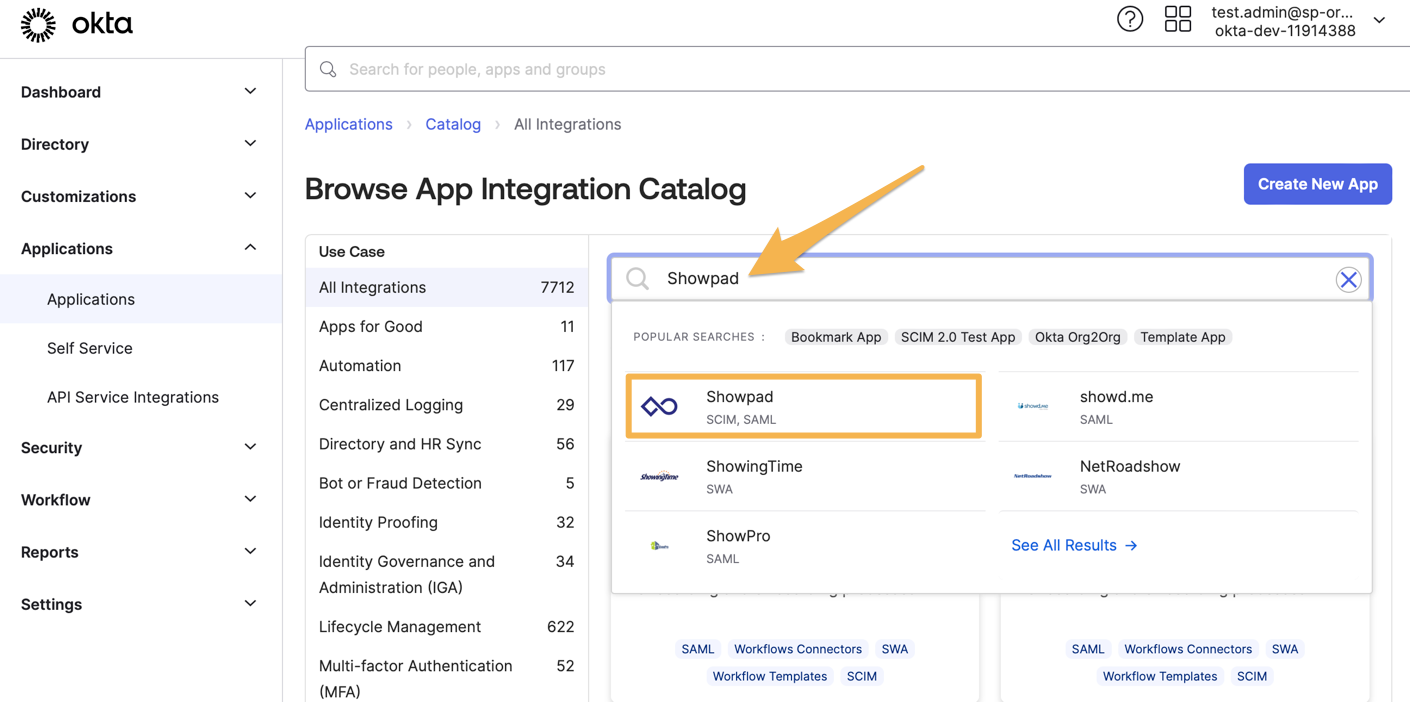Open the help question mark icon
This screenshot has width=1410, height=702.
1130,19
